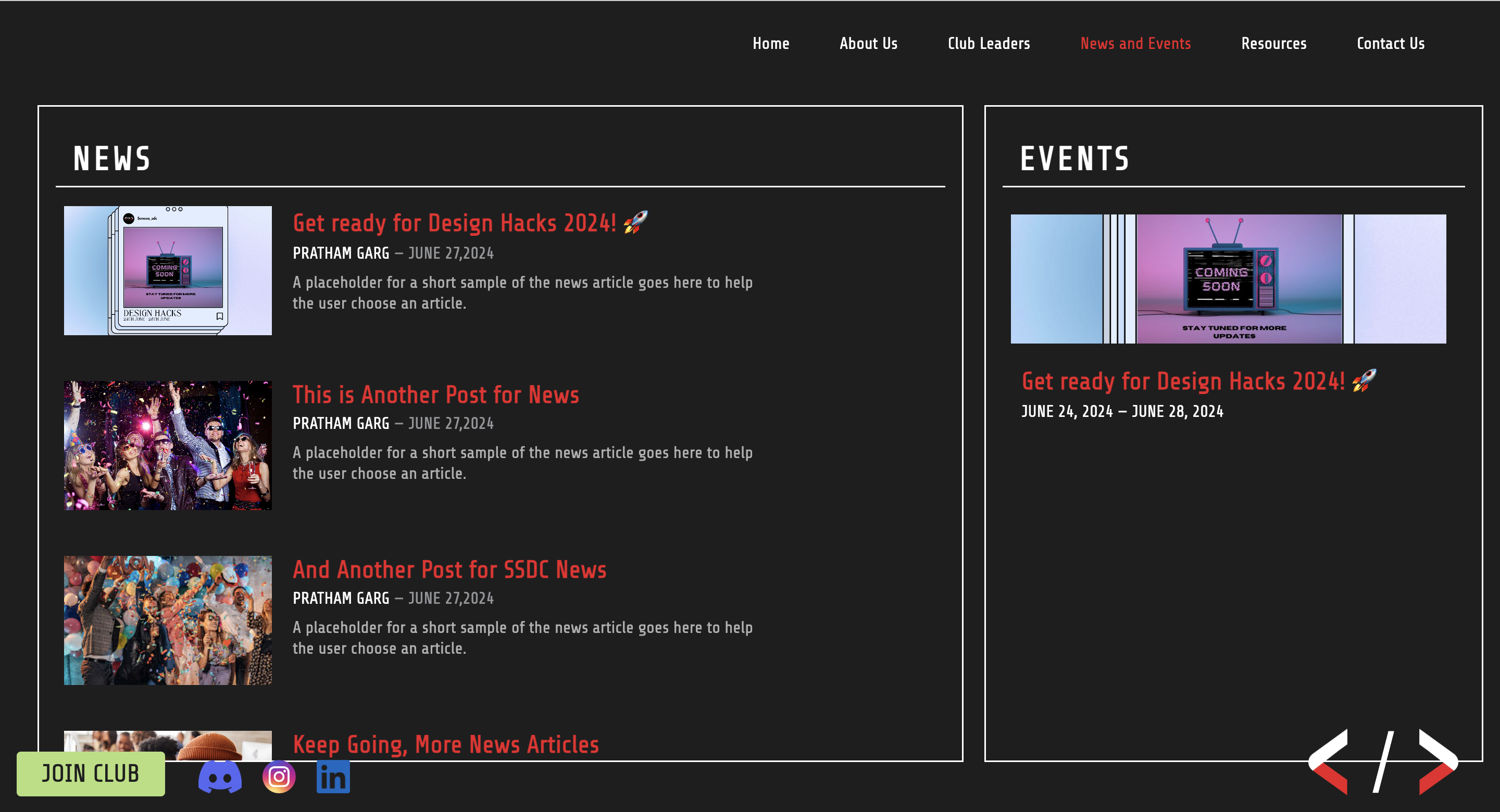Click Design Hacks news thumbnail image
1500x812 pixels.
click(x=168, y=271)
